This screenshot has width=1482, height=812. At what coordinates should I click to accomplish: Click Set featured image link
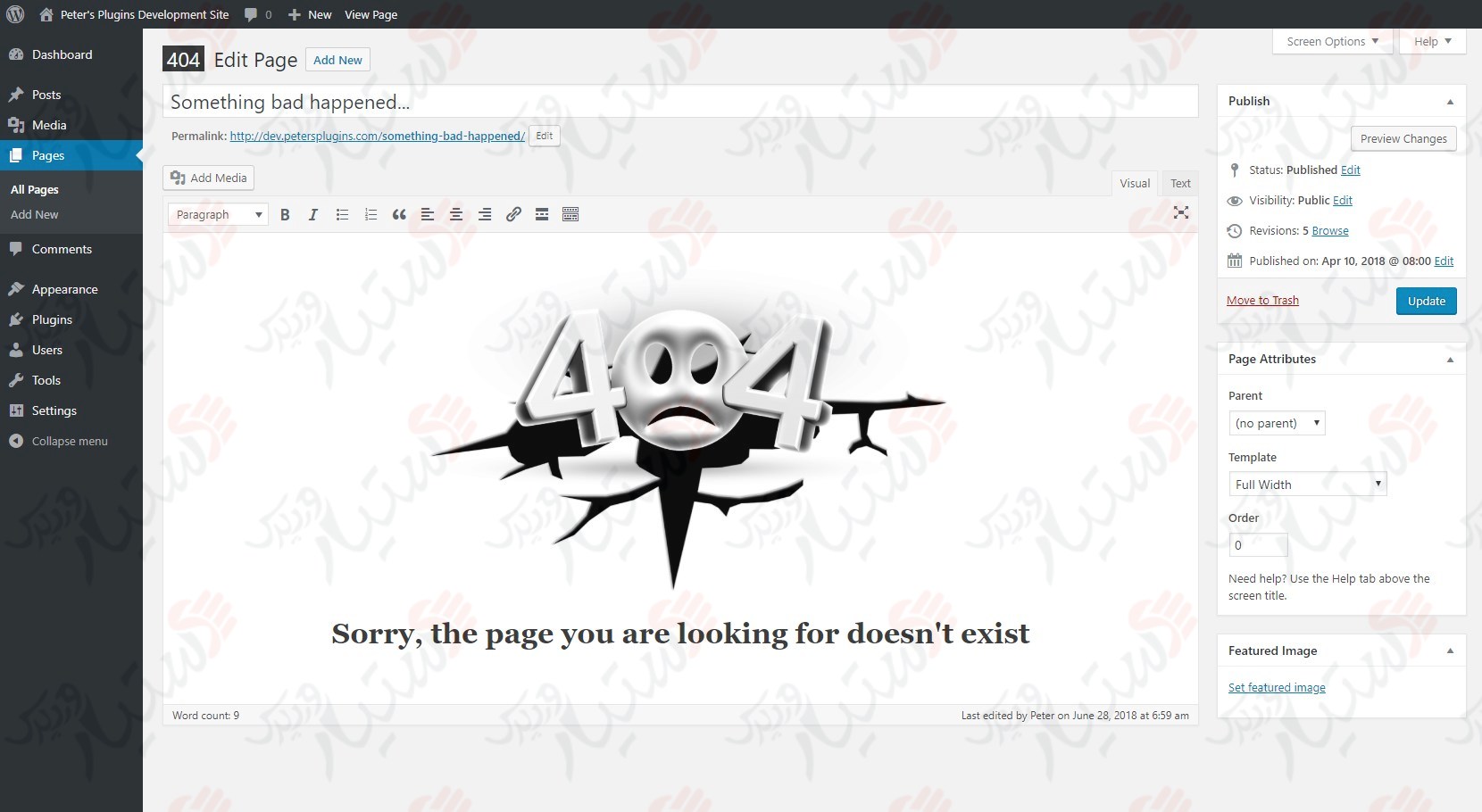point(1277,687)
